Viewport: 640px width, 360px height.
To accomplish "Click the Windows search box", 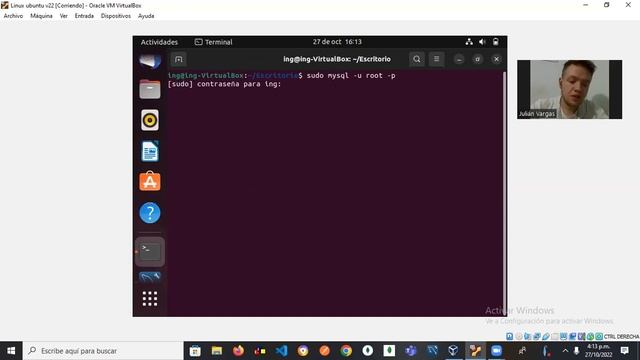I will click(103, 351).
